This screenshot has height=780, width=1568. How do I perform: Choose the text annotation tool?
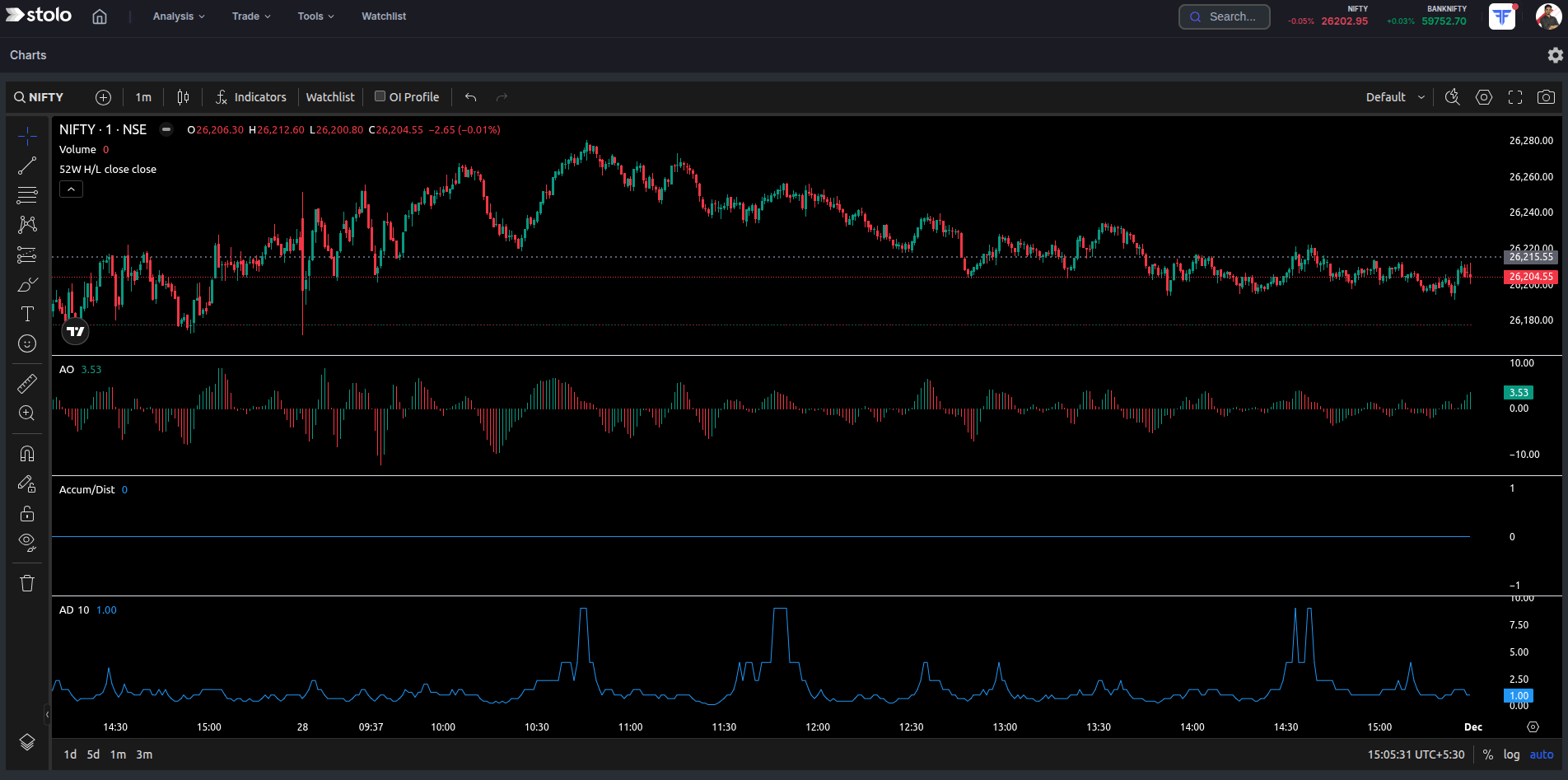[x=27, y=313]
